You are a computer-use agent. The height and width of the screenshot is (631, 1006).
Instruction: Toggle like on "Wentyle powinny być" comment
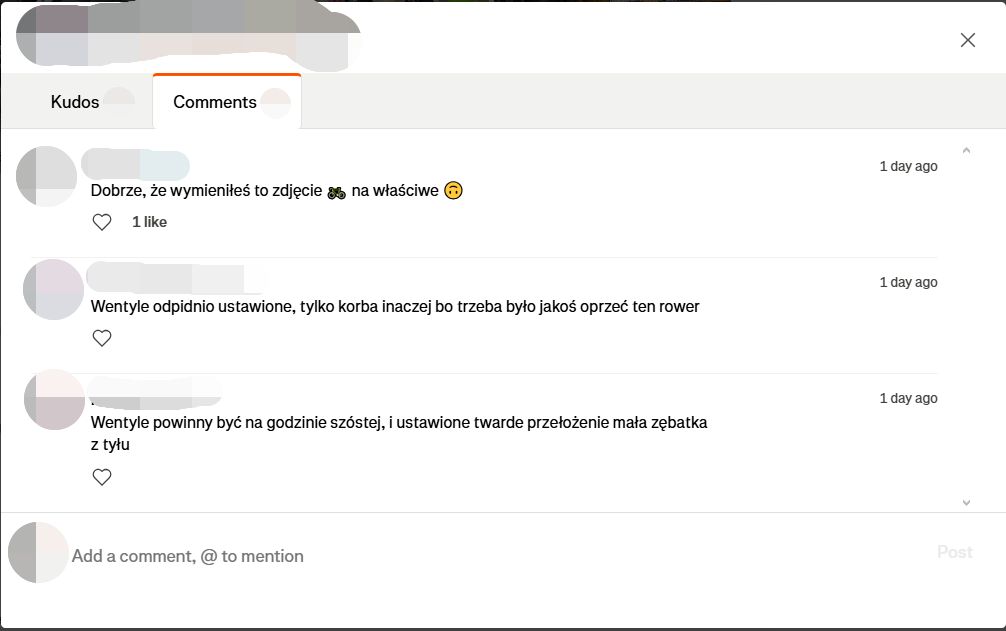(102, 477)
